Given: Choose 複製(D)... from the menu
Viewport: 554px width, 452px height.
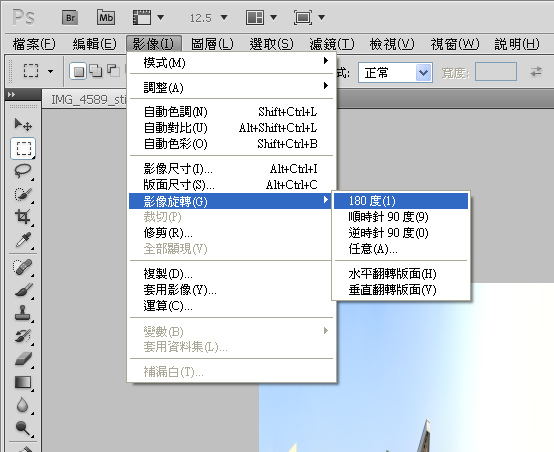Looking at the screenshot, I should click(231, 274).
